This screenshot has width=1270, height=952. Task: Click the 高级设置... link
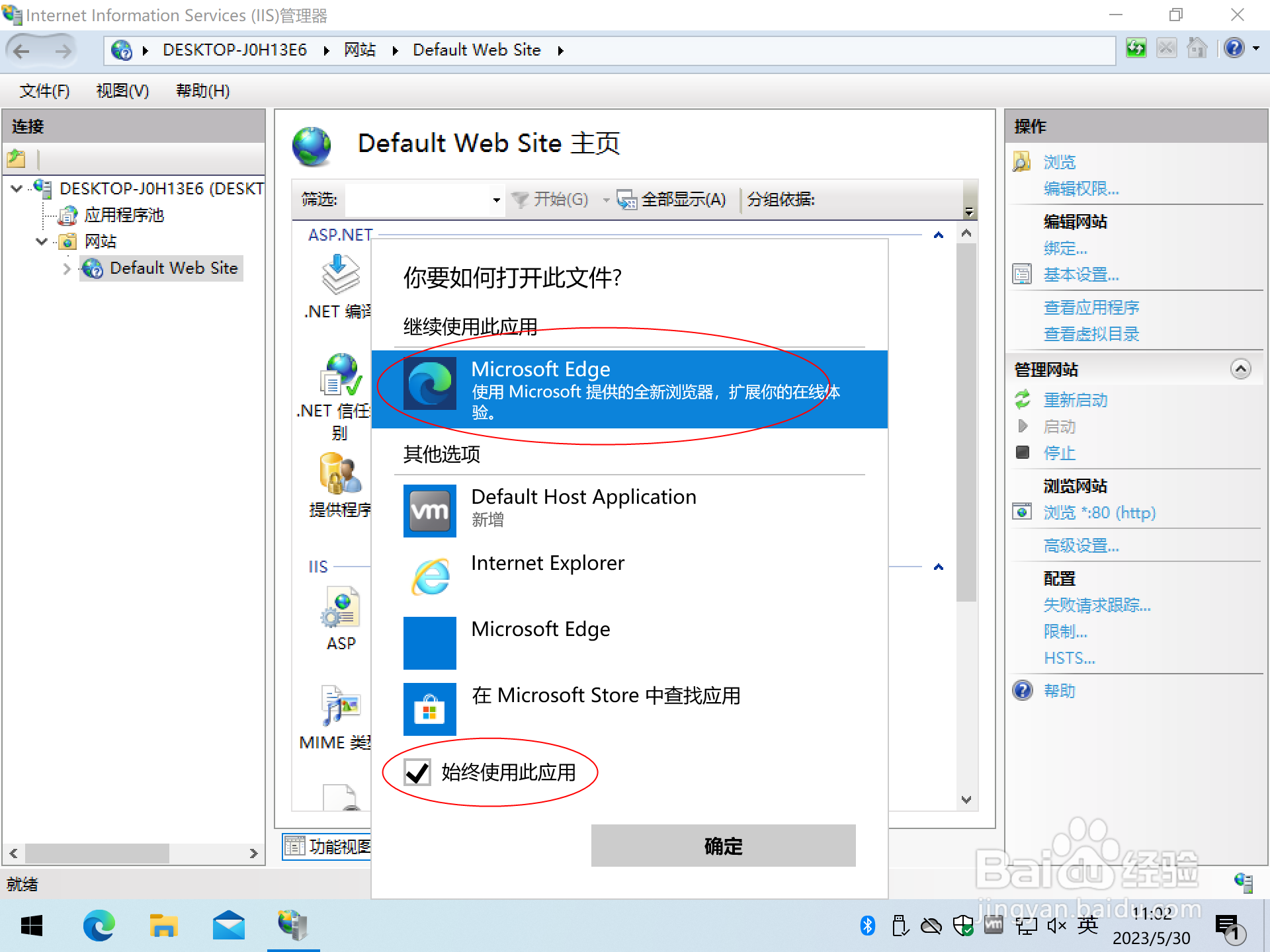(1081, 545)
